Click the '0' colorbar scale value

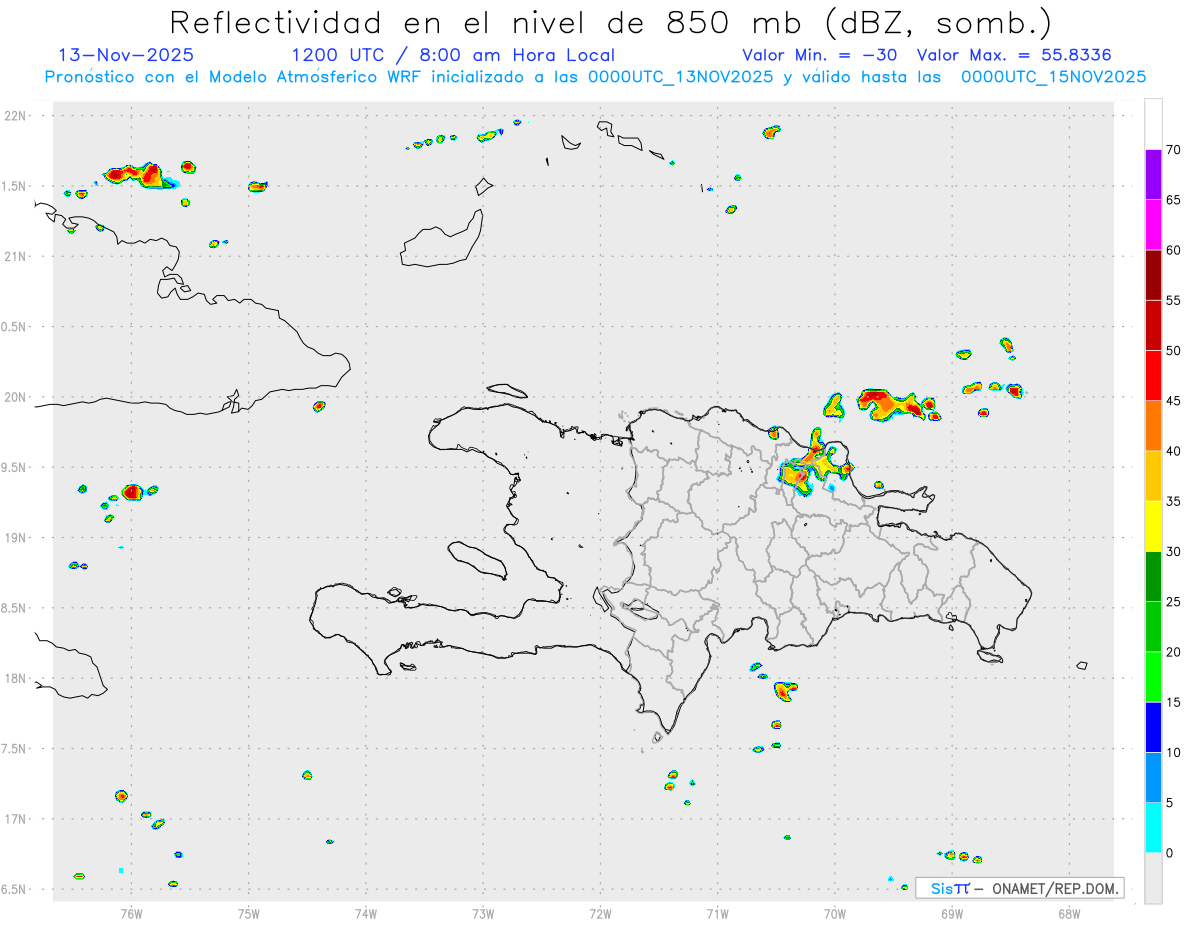pos(1169,853)
